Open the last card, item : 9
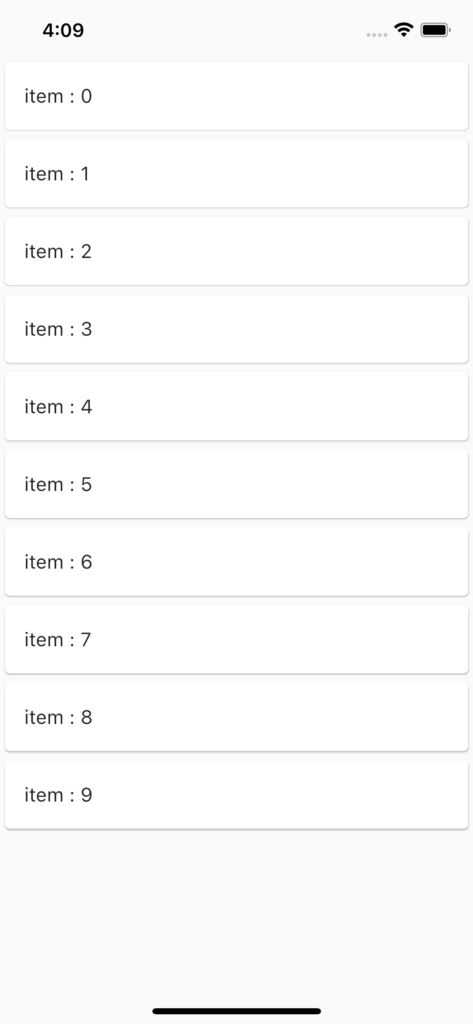 (x=236, y=795)
